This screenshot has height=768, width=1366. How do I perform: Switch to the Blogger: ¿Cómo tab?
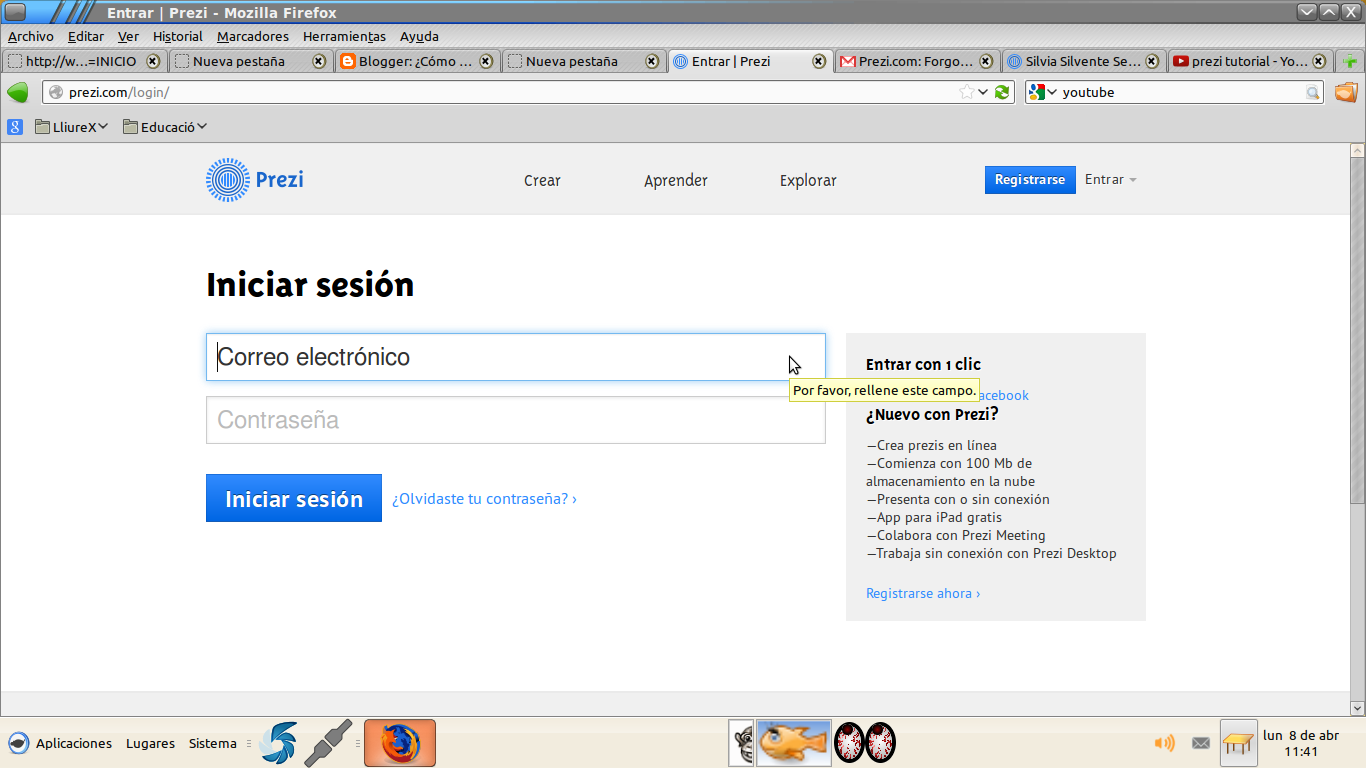click(417, 61)
